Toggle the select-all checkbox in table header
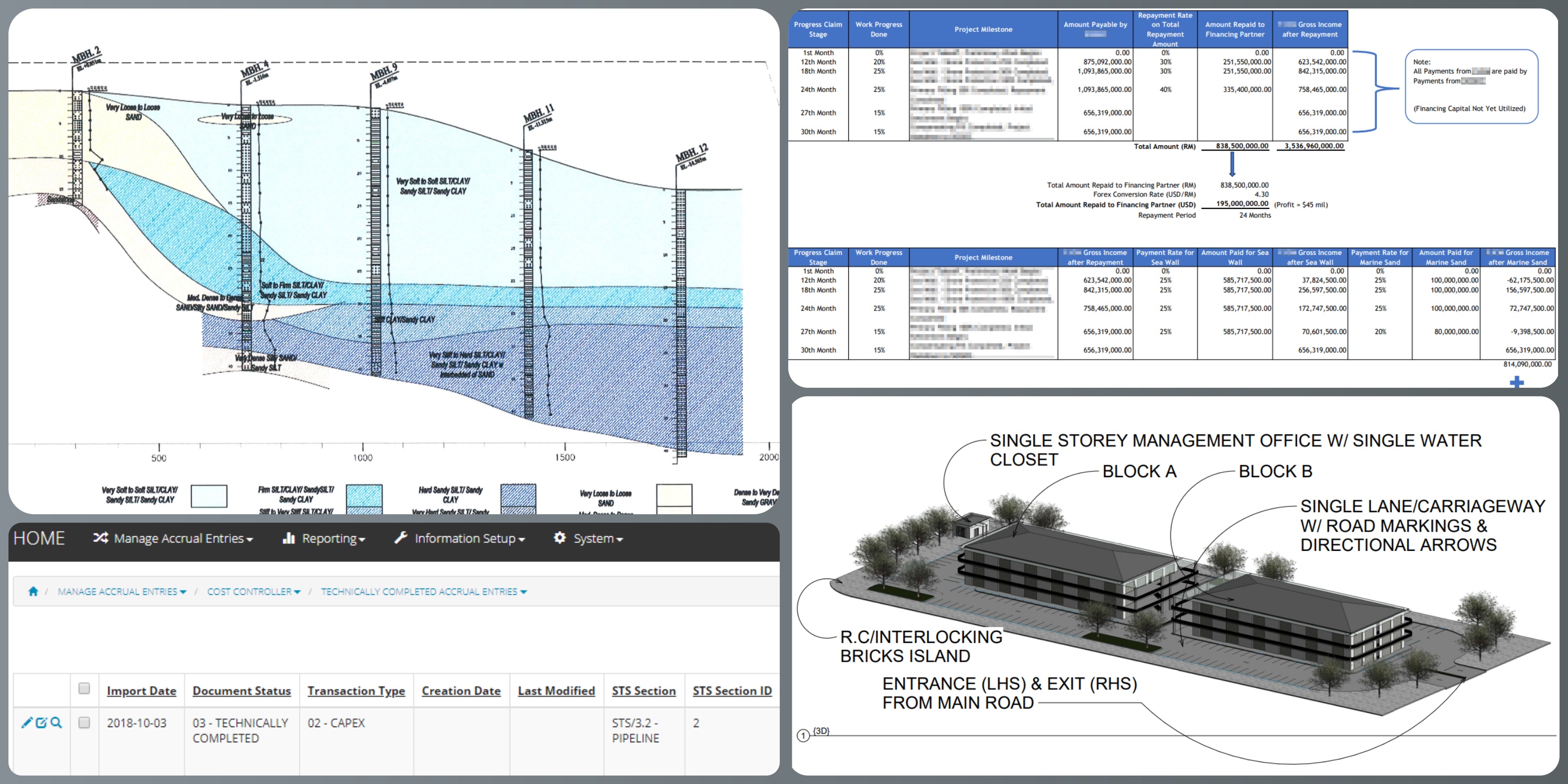The height and width of the screenshot is (784, 1568). (x=84, y=688)
